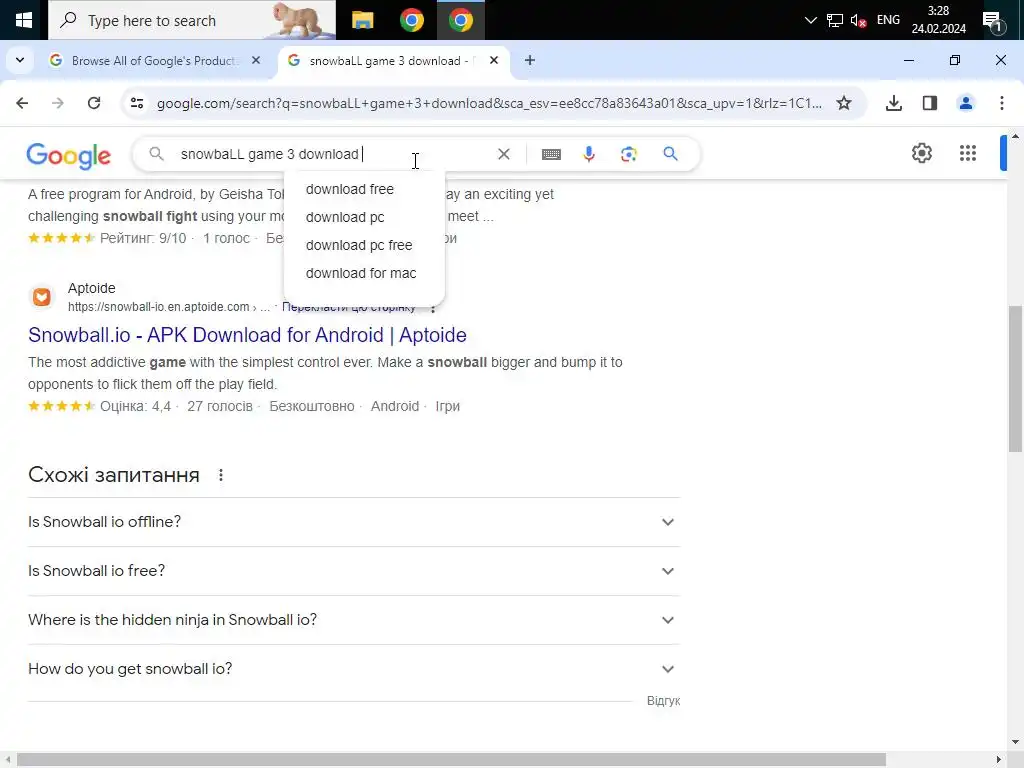
Task: Open options next to the Схожі запитання heading
Action: (221, 475)
